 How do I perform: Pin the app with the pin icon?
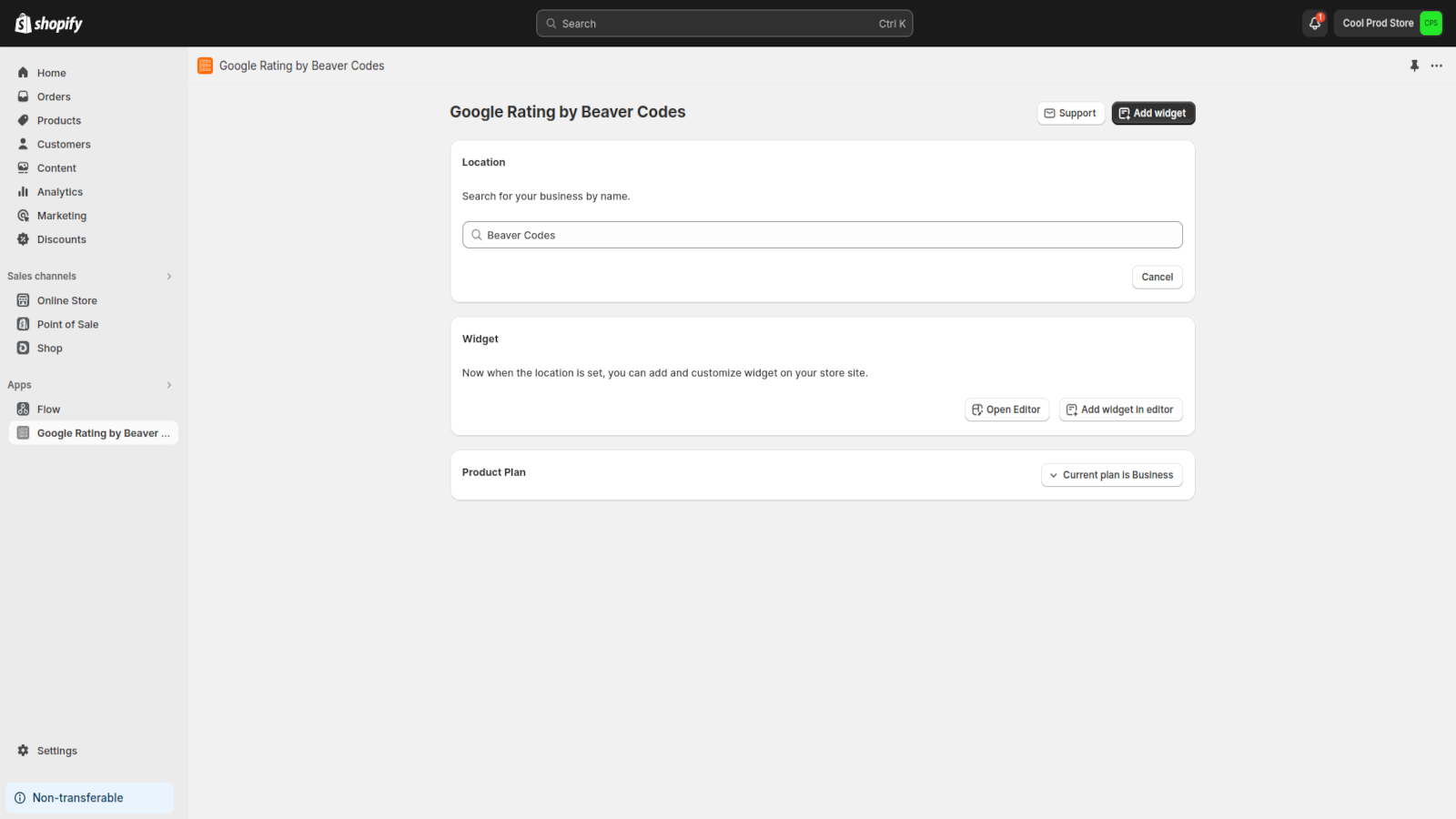point(1414,66)
